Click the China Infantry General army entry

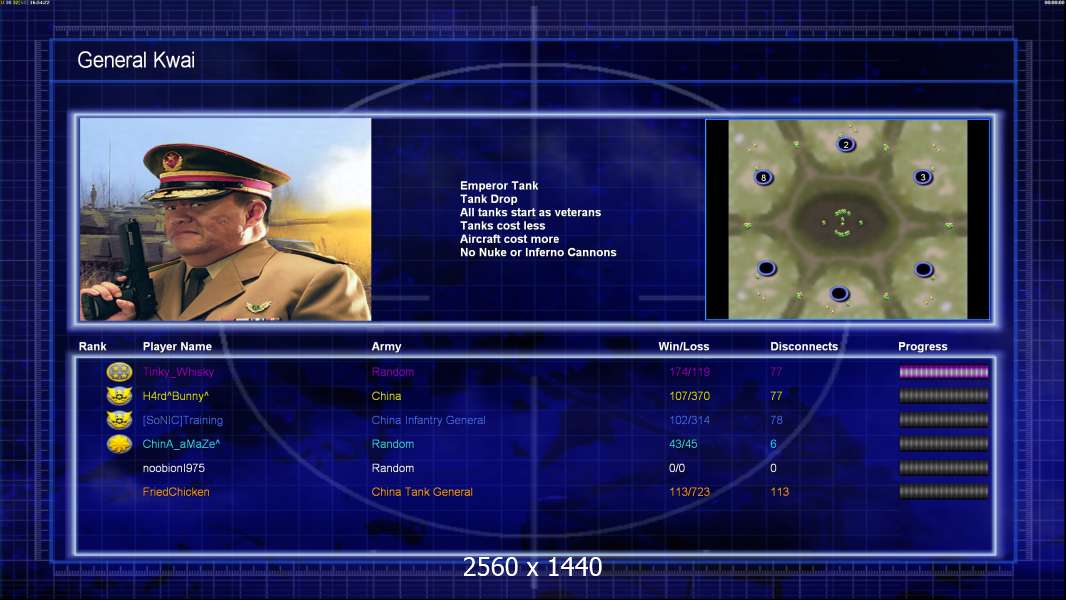(428, 420)
